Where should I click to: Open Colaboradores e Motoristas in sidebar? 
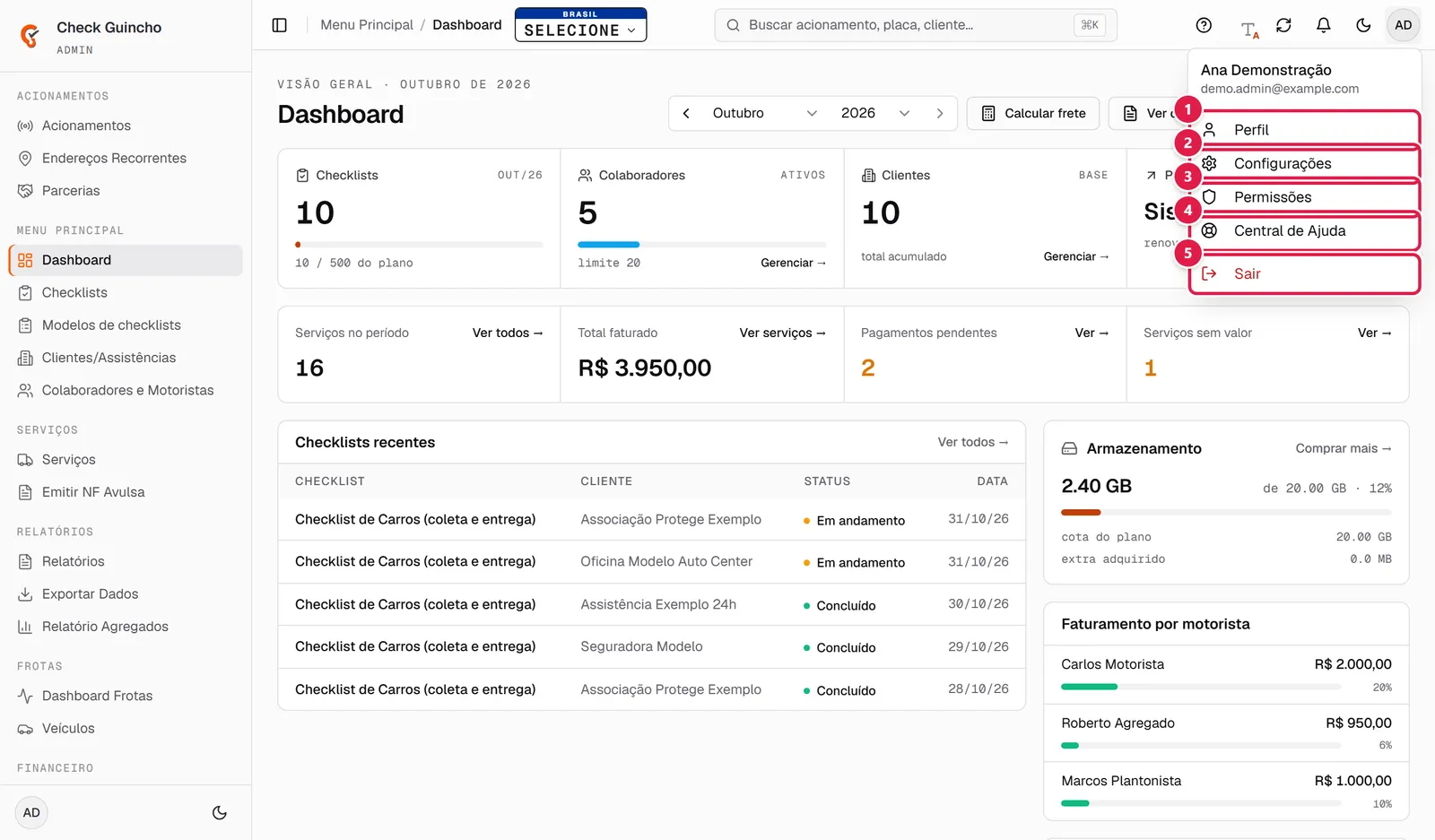[x=126, y=390]
